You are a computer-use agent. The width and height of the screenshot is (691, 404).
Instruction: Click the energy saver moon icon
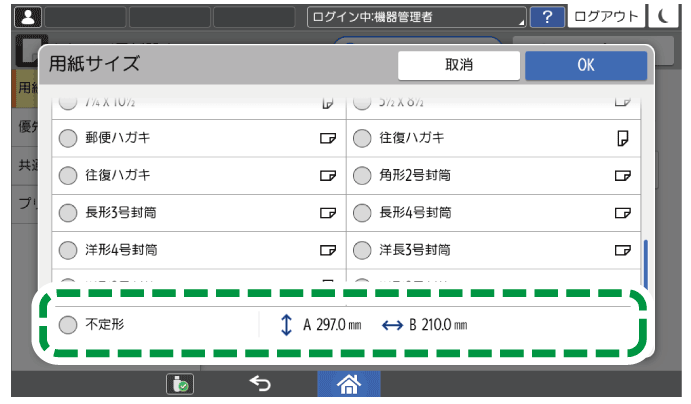click(663, 16)
